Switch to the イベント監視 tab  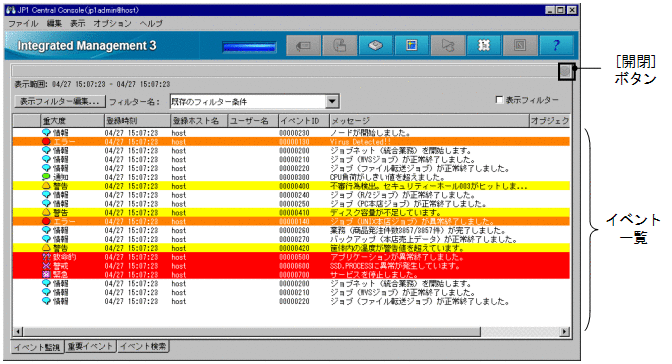click(37, 347)
